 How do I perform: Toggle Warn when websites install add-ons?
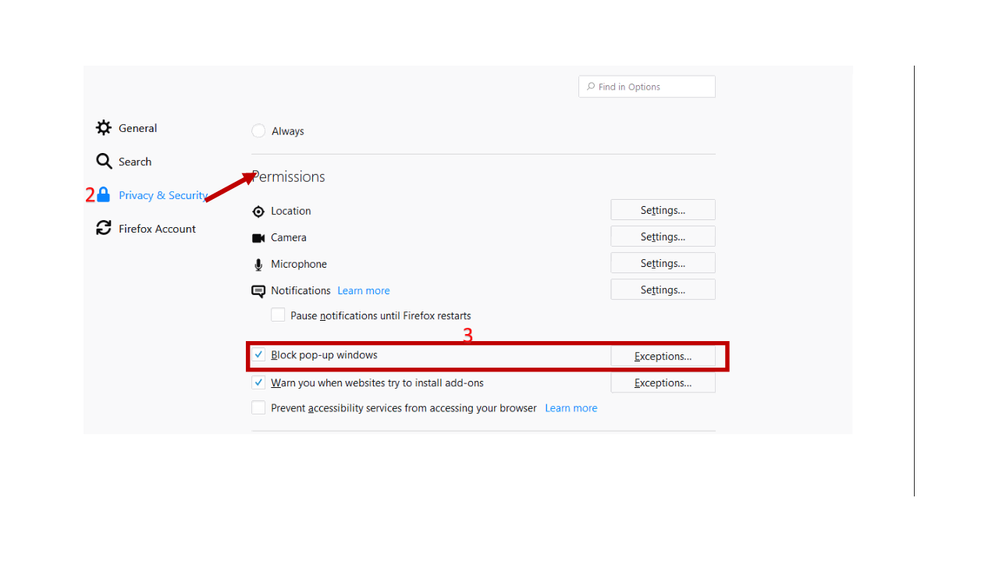pos(259,383)
